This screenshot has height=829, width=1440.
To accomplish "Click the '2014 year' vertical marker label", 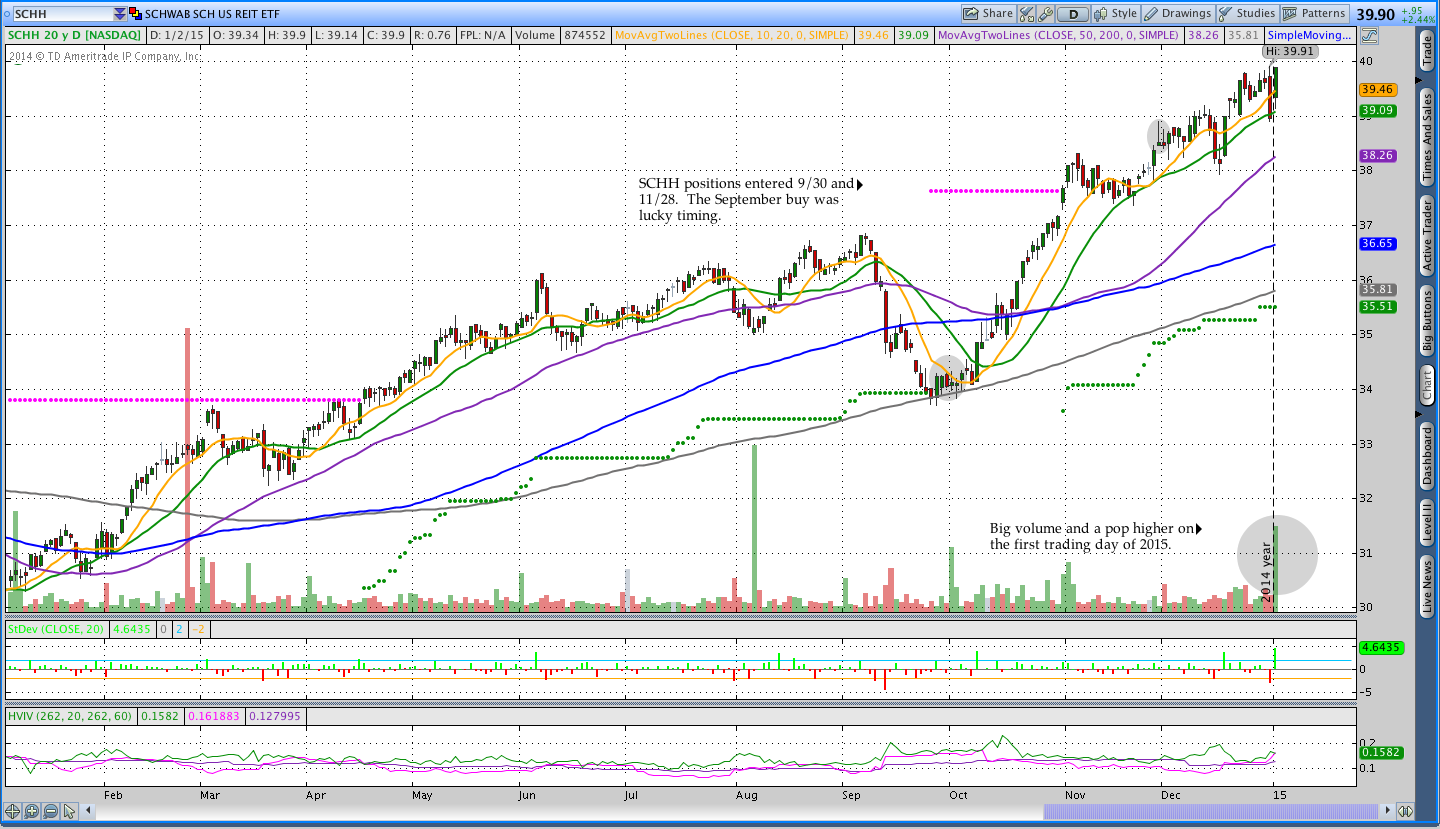I will (x=1266, y=570).
